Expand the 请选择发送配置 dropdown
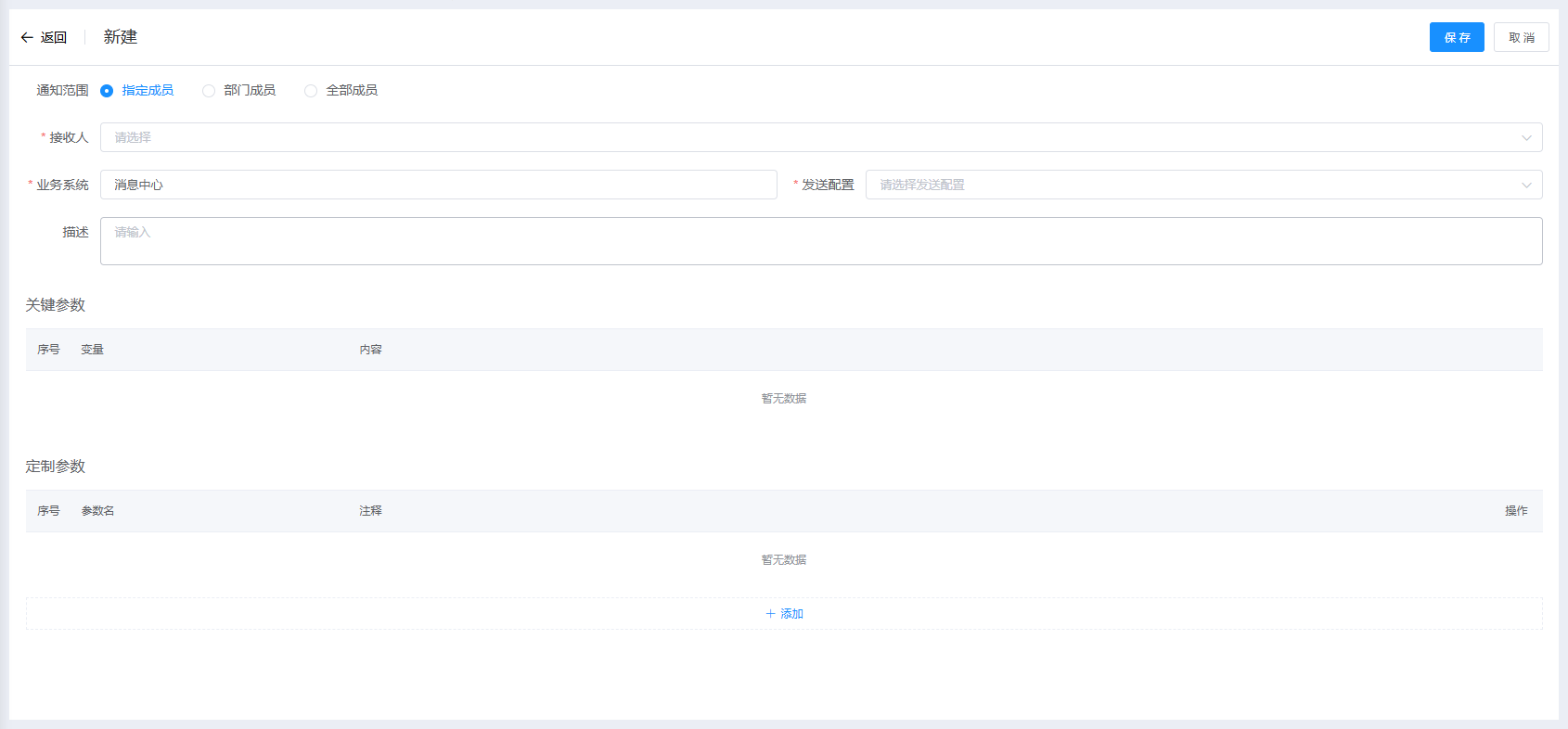This screenshot has width=1568, height=729. (x=1188, y=185)
